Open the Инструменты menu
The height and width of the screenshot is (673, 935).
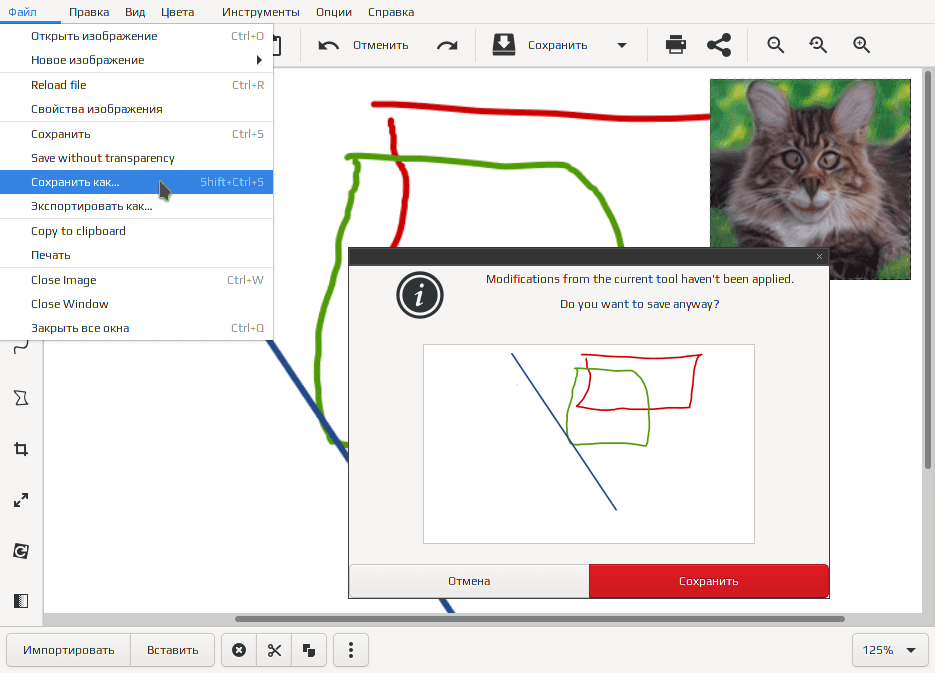click(261, 12)
